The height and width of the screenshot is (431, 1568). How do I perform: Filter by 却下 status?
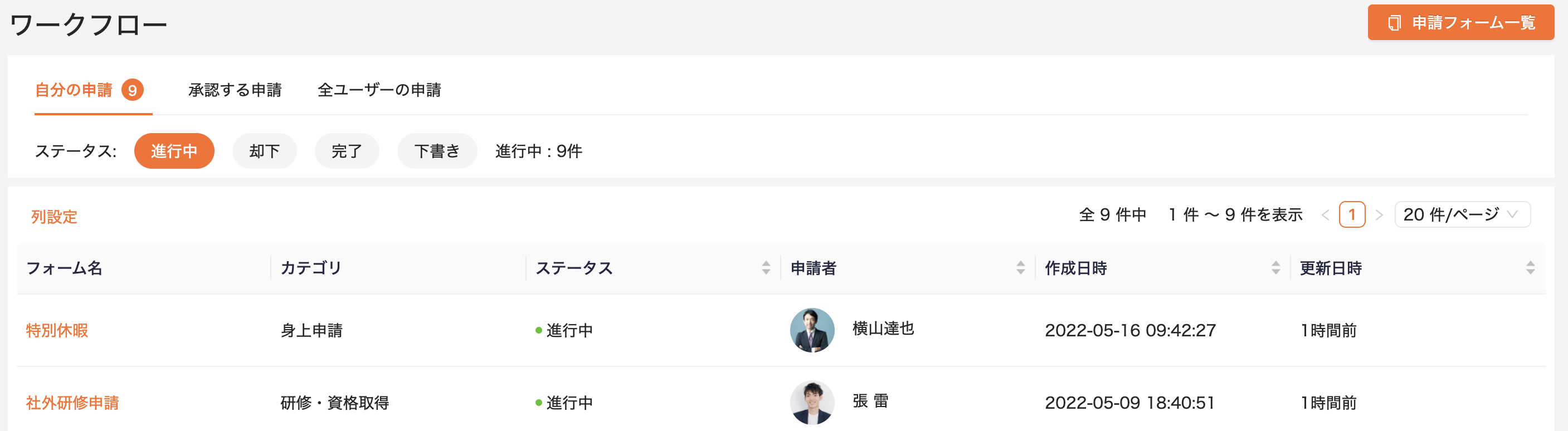coord(264,151)
